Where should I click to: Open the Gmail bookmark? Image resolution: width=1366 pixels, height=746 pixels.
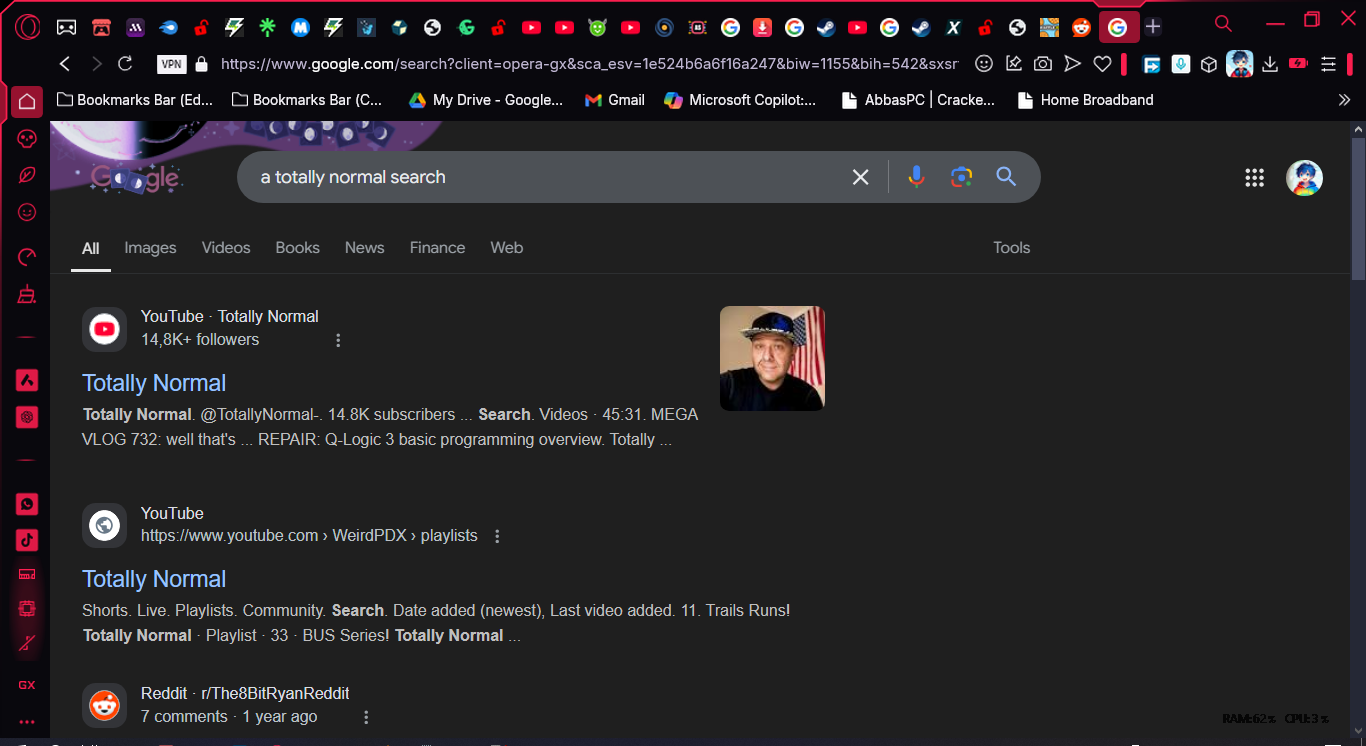[614, 100]
